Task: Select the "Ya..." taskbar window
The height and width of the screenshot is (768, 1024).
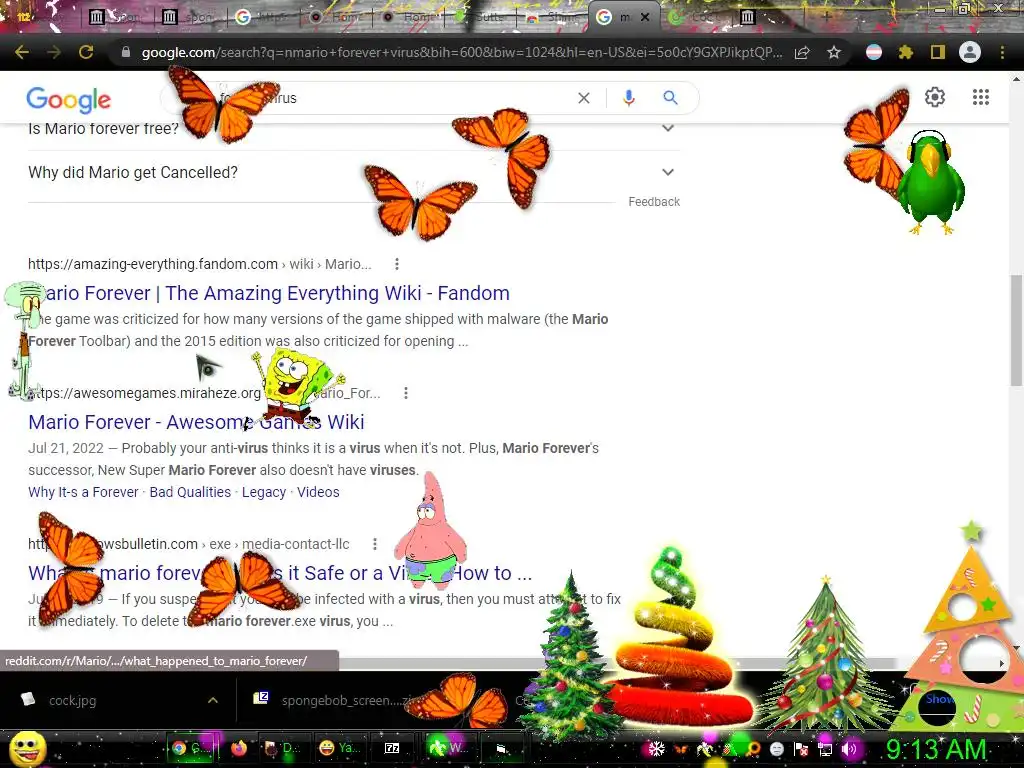Action: (340, 748)
